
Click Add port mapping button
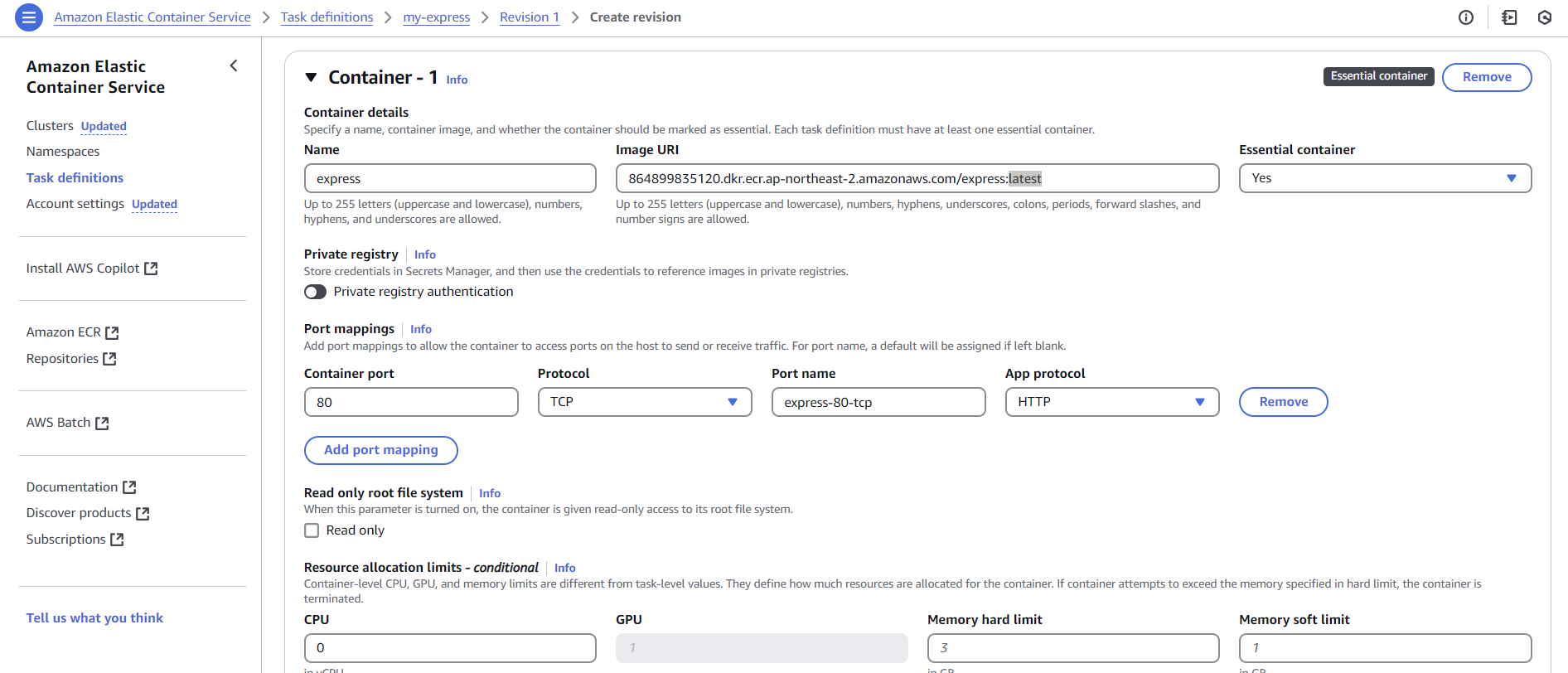pos(380,450)
